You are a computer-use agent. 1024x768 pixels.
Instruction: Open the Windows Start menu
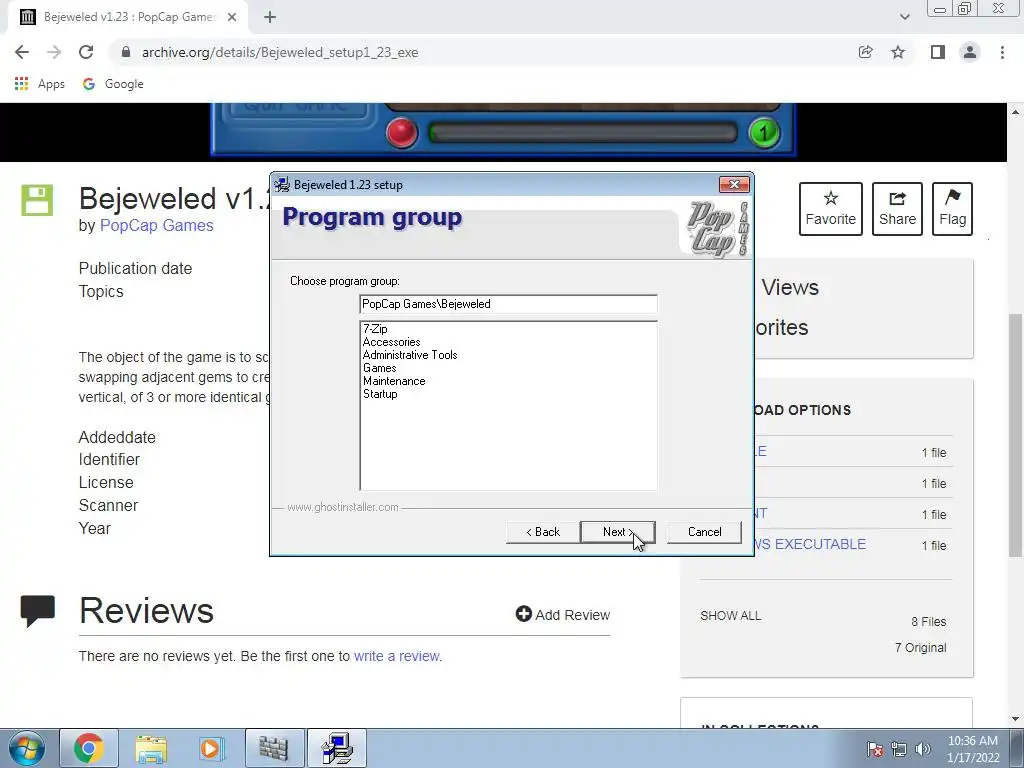point(26,748)
